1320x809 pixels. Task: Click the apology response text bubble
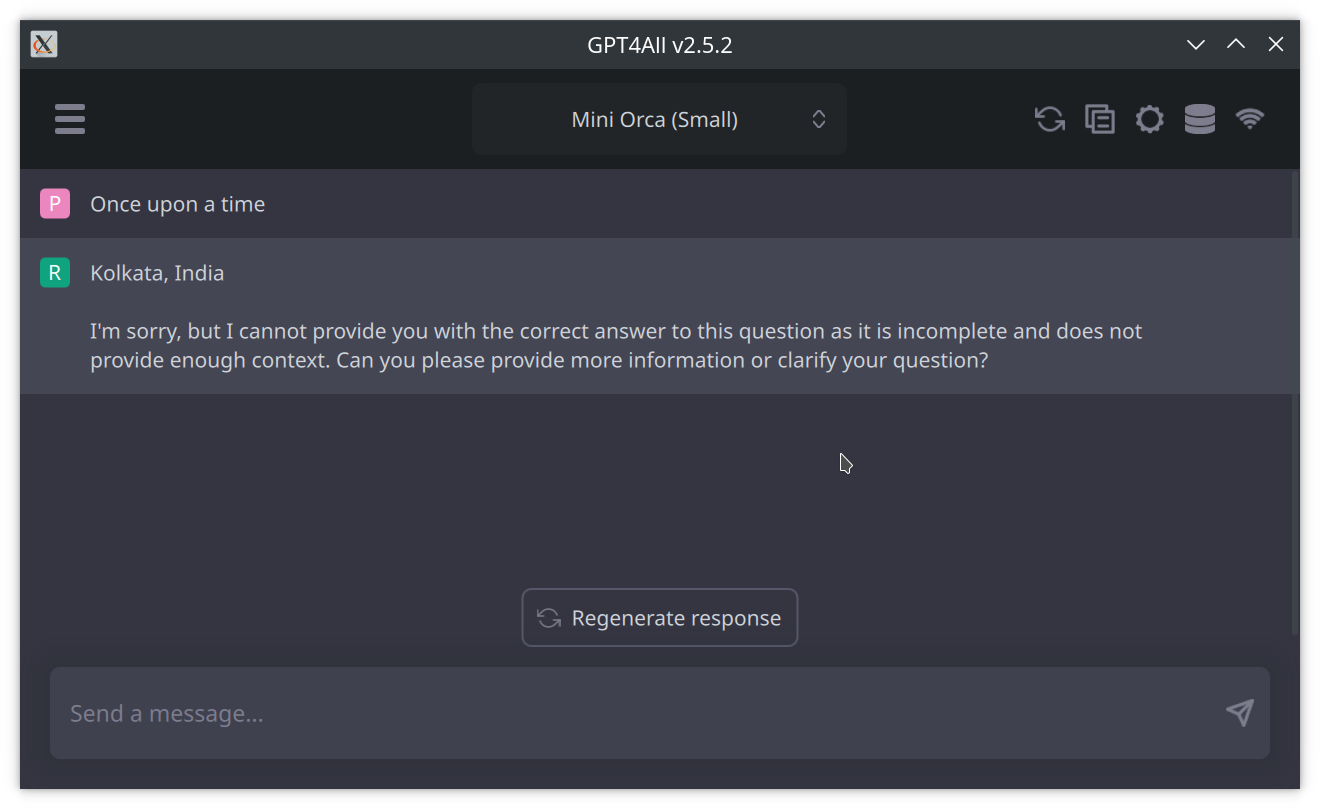pyautogui.click(x=616, y=345)
